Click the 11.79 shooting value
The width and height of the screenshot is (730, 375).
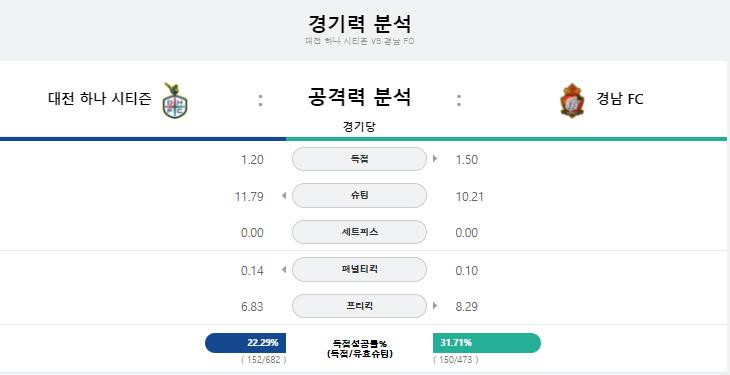249,197
